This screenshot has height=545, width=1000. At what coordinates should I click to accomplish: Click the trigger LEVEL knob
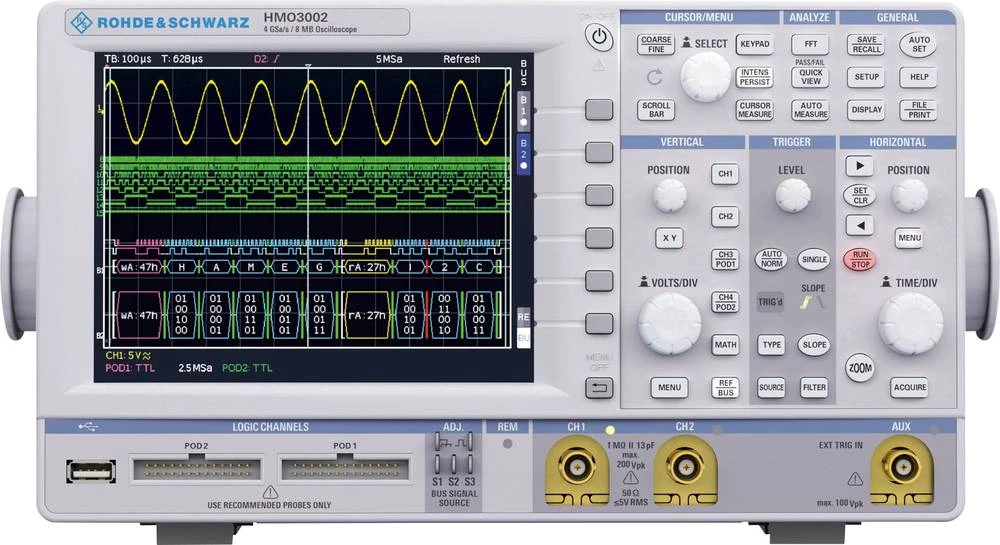tap(792, 195)
